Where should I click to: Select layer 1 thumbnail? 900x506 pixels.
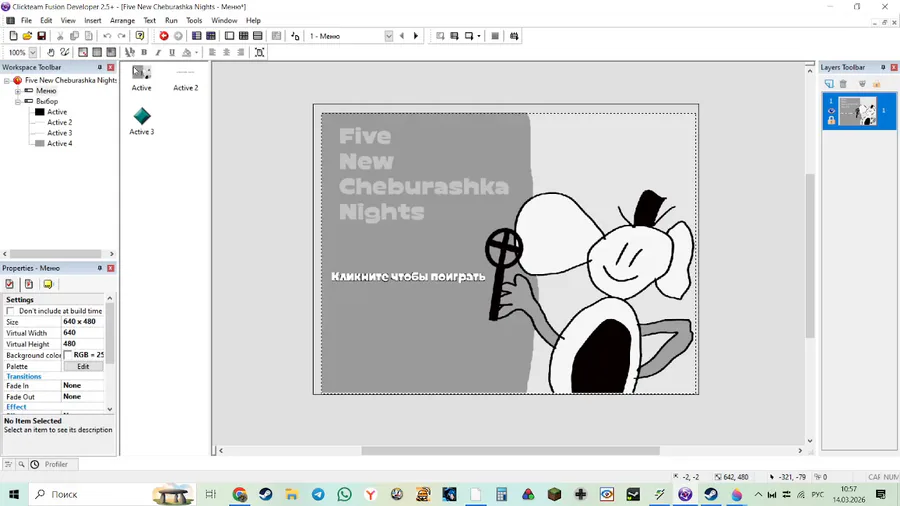point(858,111)
